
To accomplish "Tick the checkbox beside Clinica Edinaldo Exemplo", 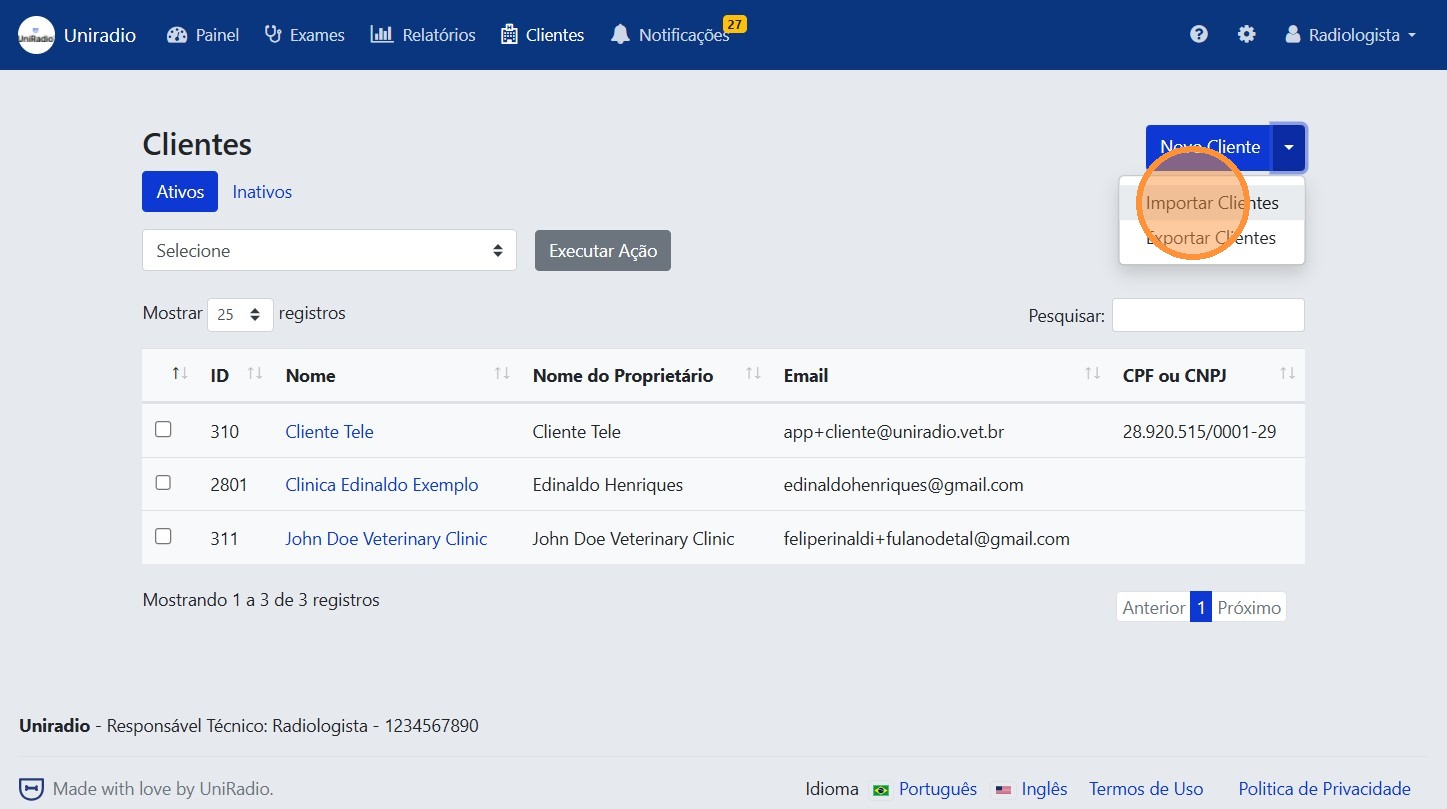I will 163,481.
